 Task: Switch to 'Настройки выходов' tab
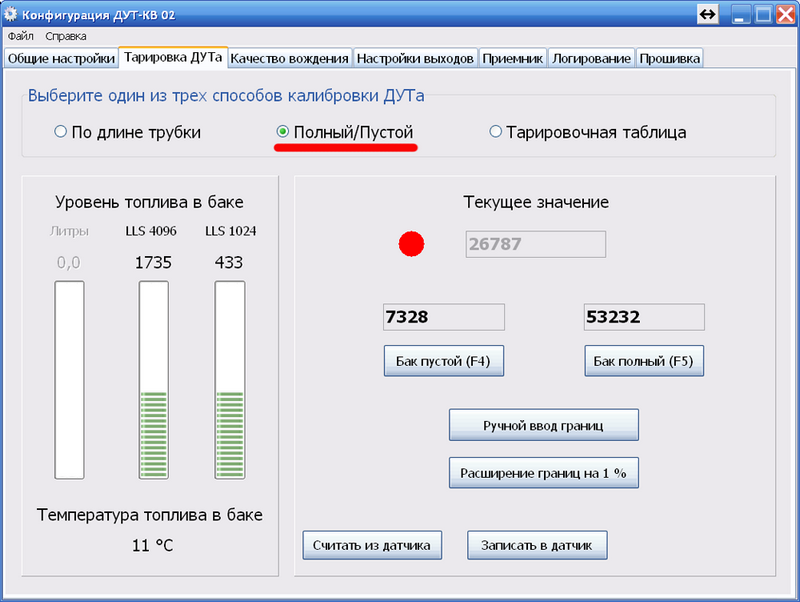click(x=415, y=59)
